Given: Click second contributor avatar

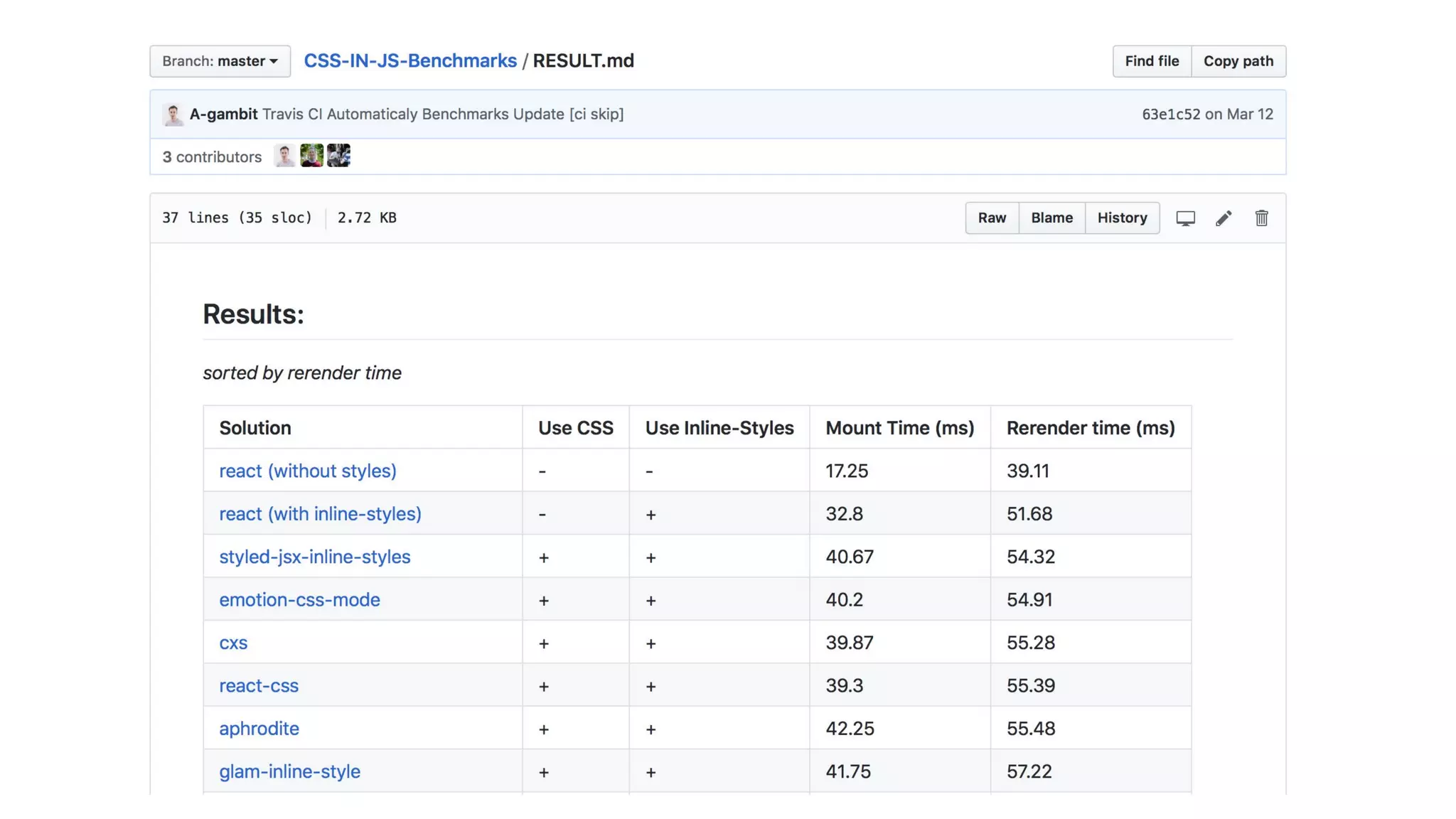Looking at the screenshot, I should [311, 156].
